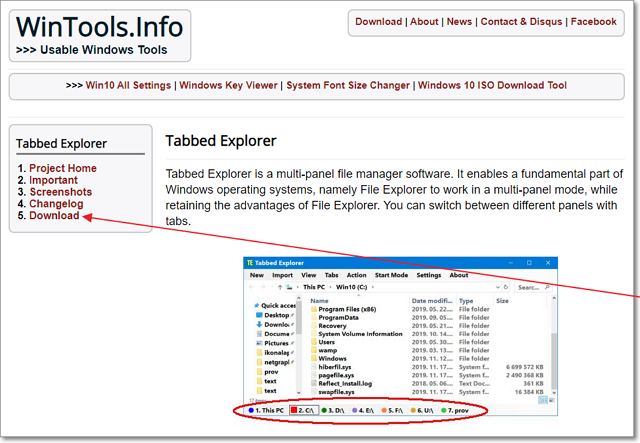Expand the chevron after This PC breadcrumb

point(331,286)
